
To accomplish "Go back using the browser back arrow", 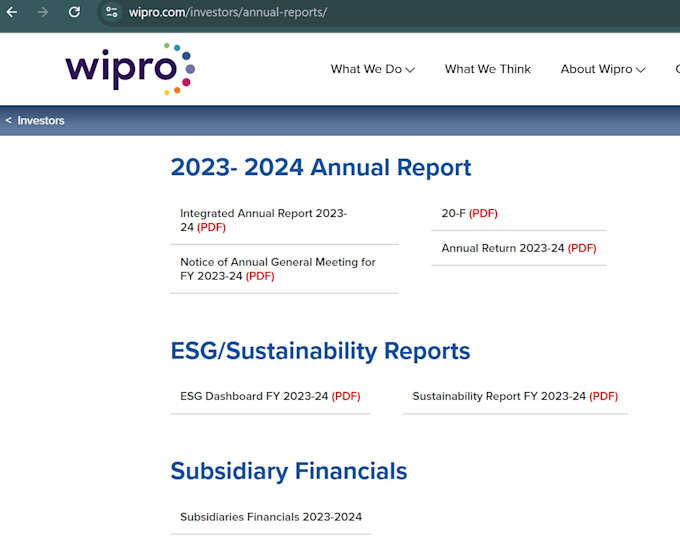I will [x=12, y=12].
